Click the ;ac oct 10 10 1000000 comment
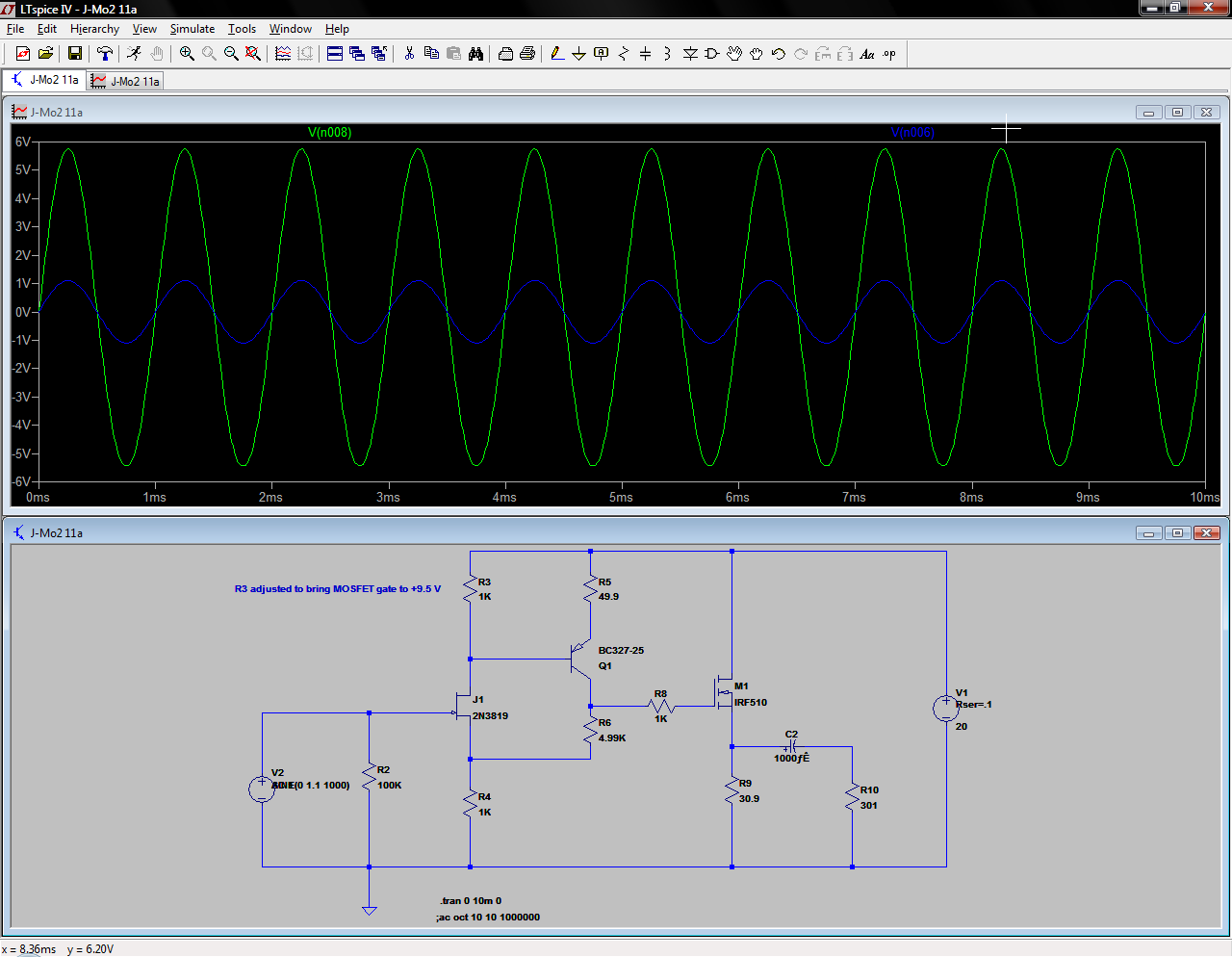Screen dimensions: 1232x957 488,918
